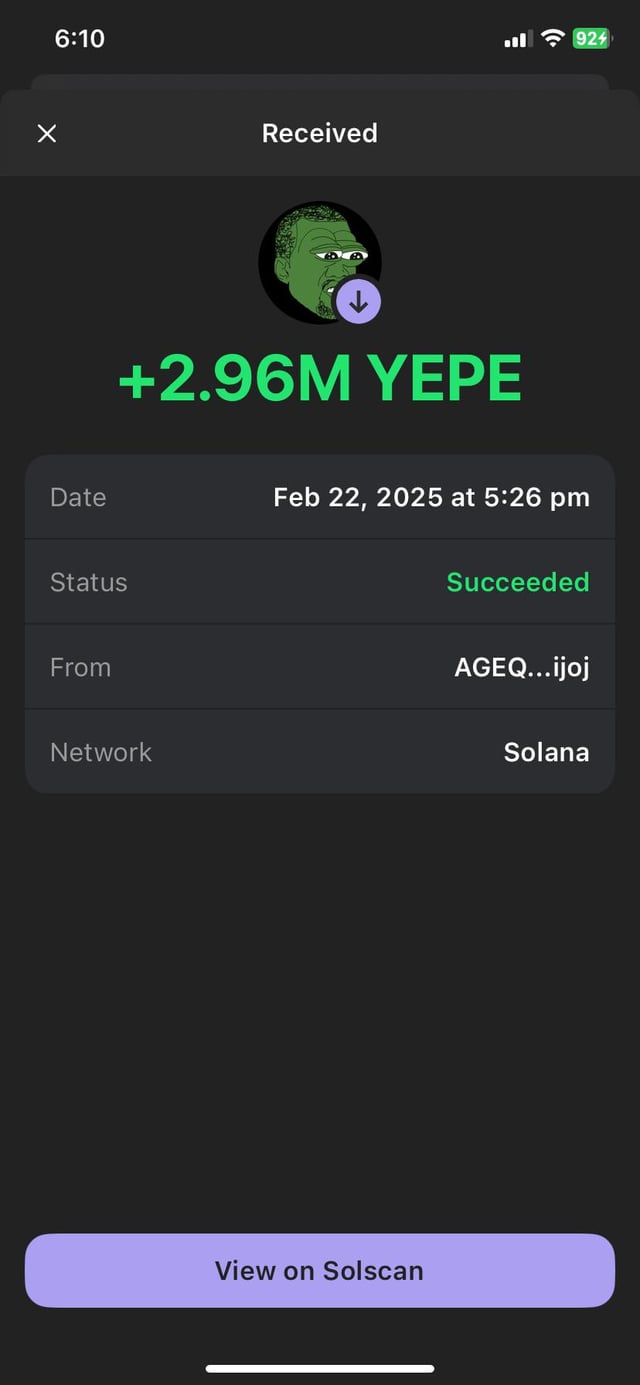Image resolution: width=640 pixels, height=1385 pixels.
Task: Tap the Received header title
Action: pyautogui.click(x=320, y=134)
